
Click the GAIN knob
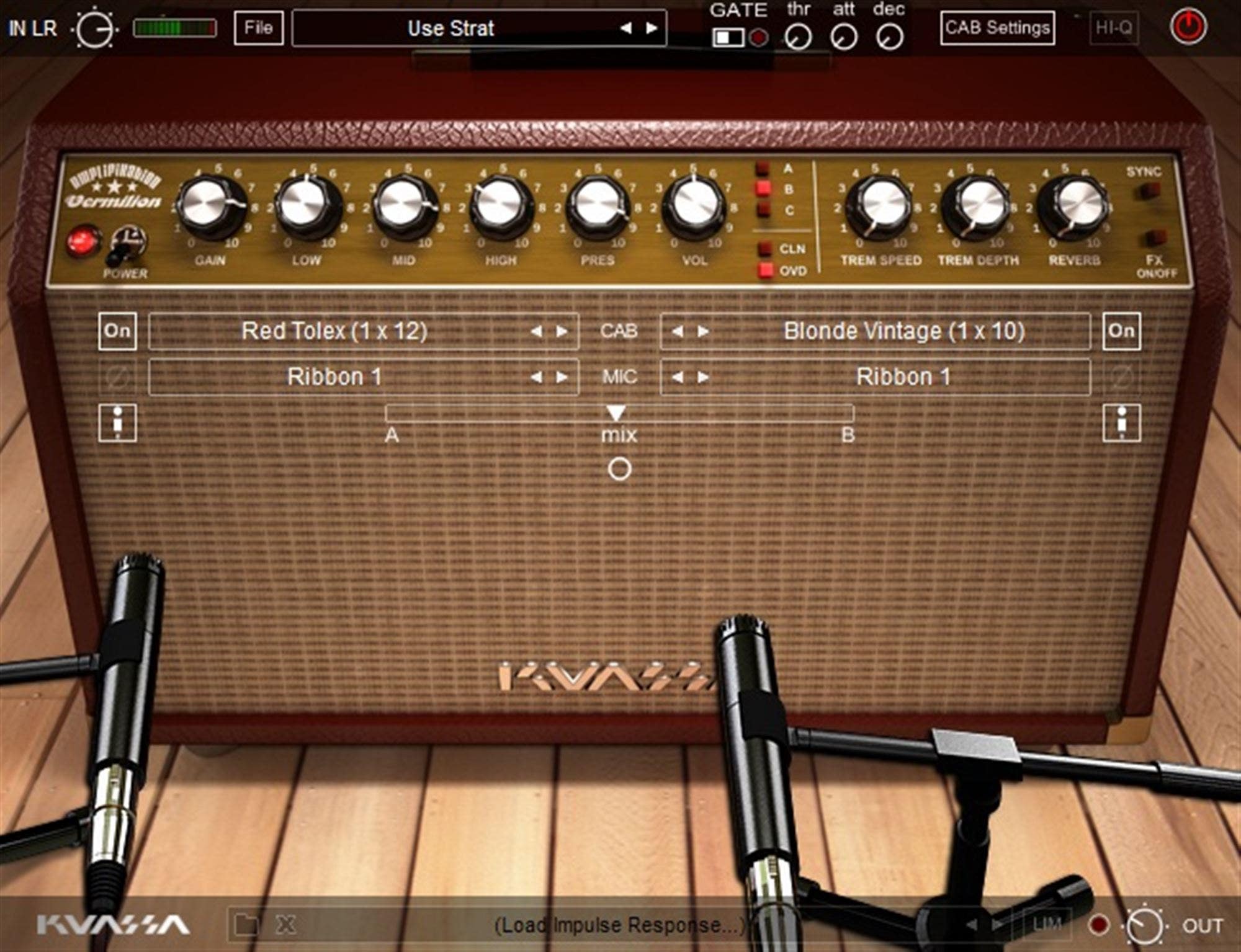[x=211, y=207]
